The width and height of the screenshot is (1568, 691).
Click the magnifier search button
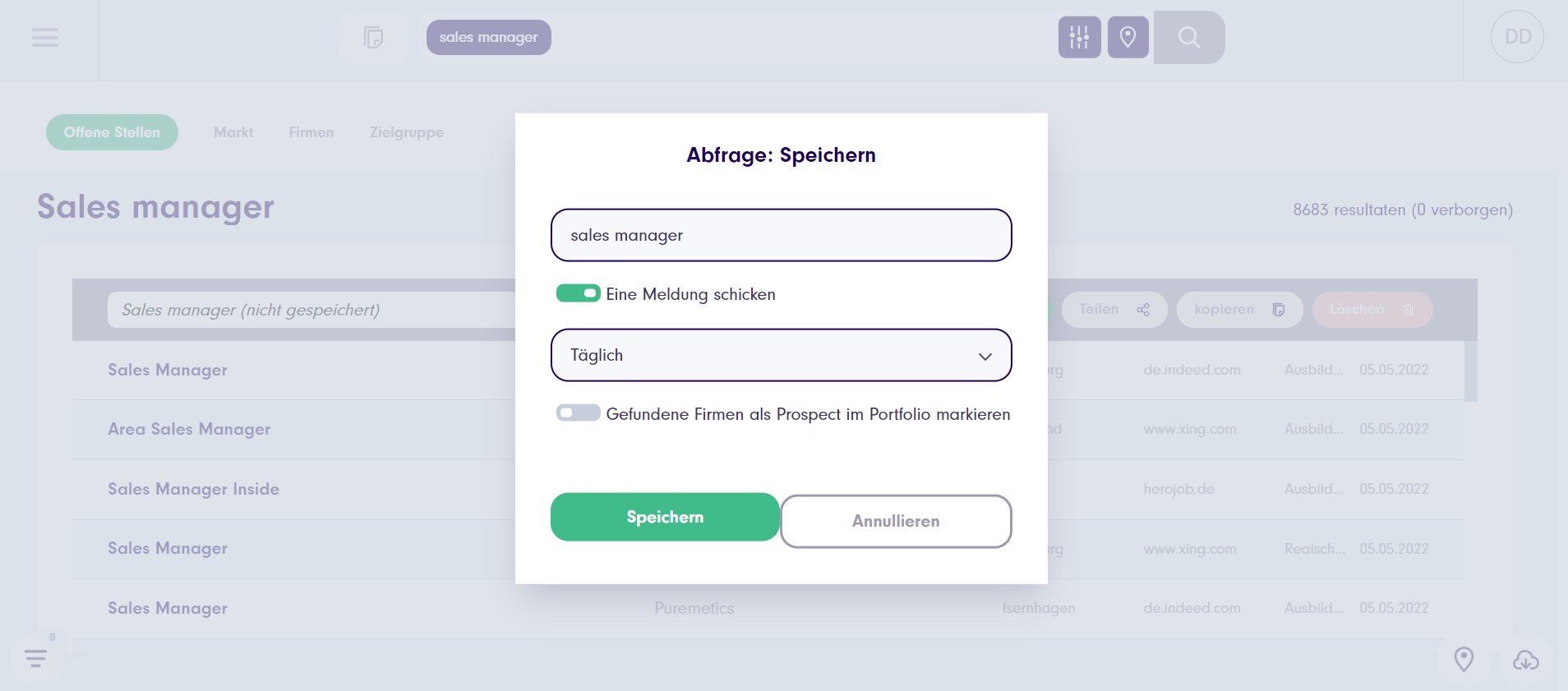pyautogui.click(x=1188, y=38)
